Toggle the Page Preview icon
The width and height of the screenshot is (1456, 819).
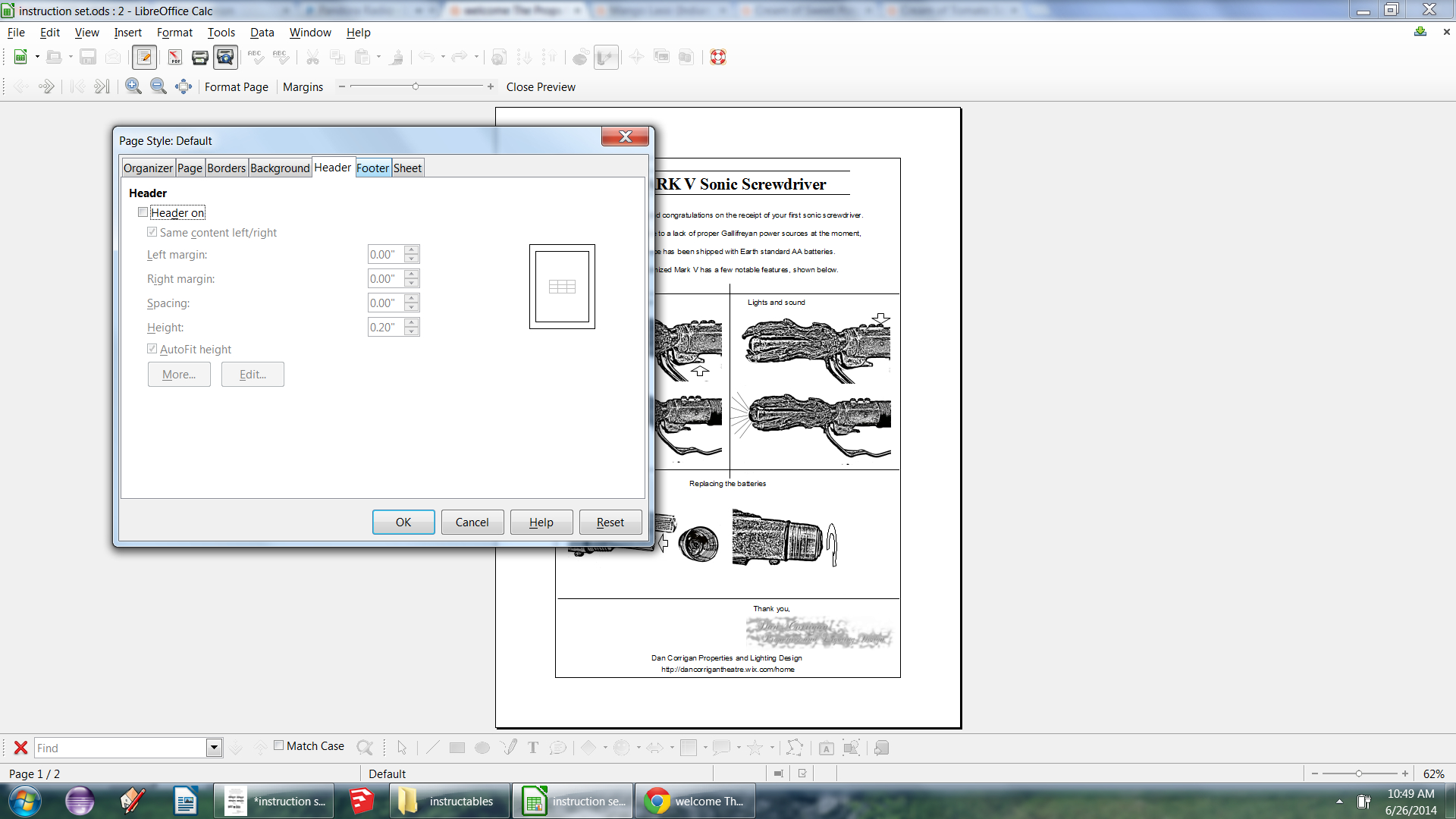click(225, 57)
